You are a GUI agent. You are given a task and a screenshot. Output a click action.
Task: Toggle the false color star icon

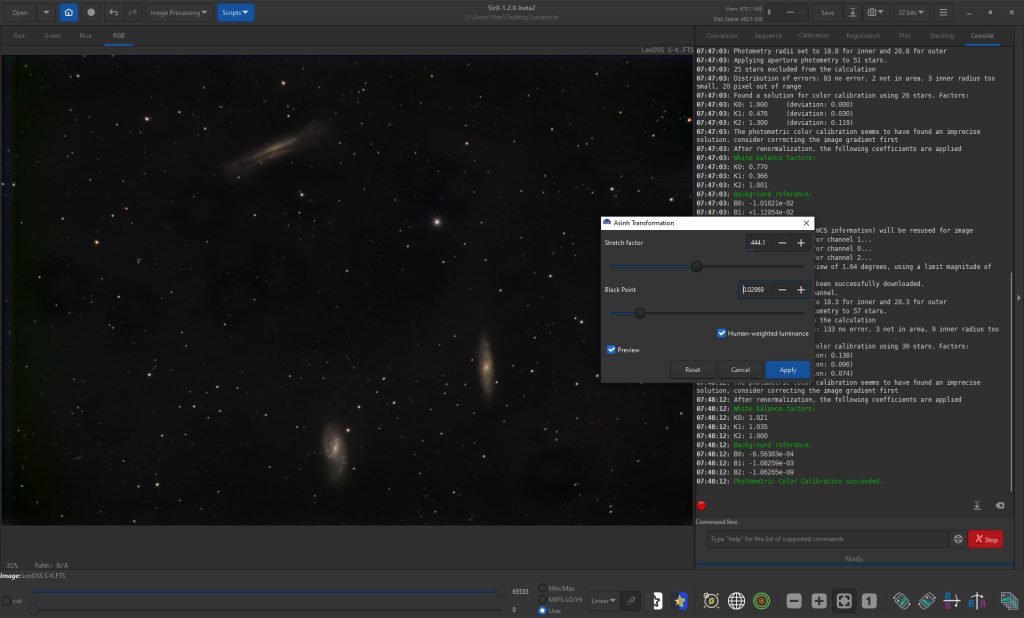click(x=680, y=600)
